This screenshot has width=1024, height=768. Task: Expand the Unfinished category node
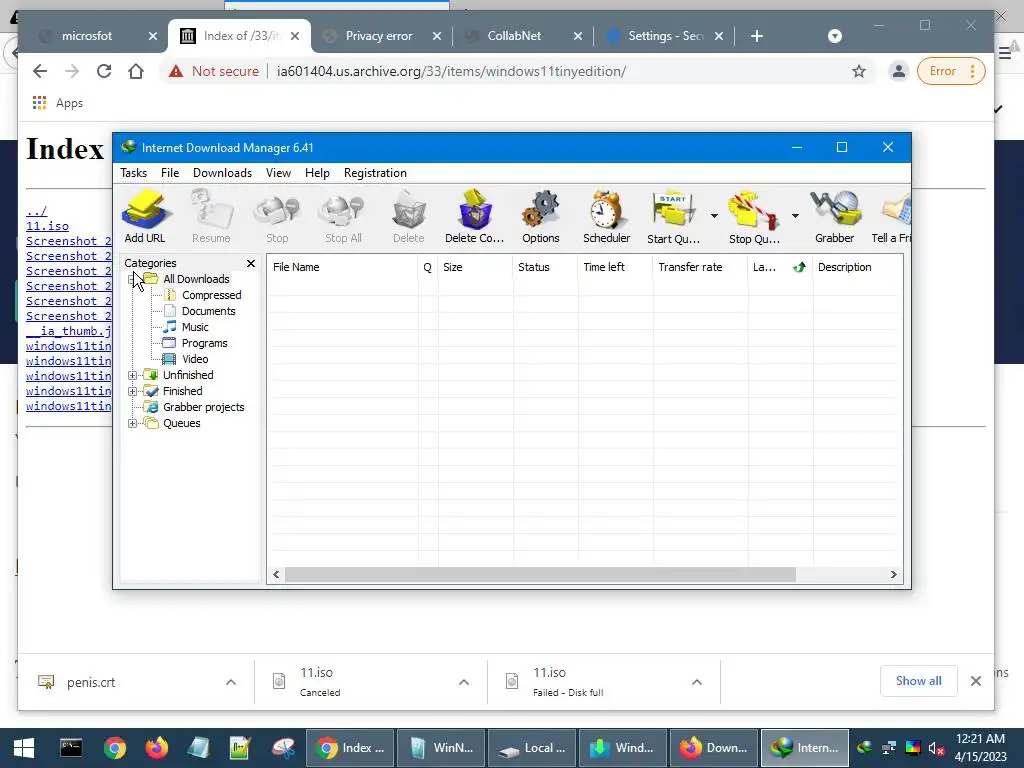pos(133,376)
